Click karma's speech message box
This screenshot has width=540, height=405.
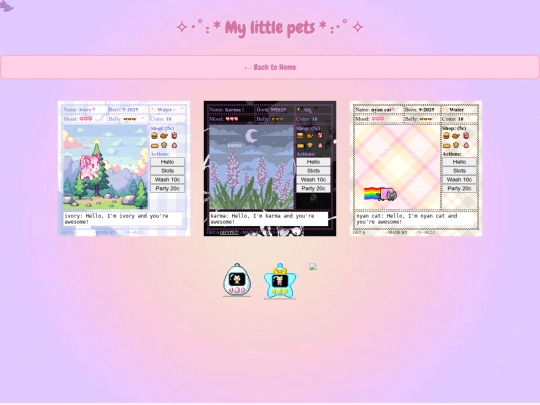click(269, 219)
